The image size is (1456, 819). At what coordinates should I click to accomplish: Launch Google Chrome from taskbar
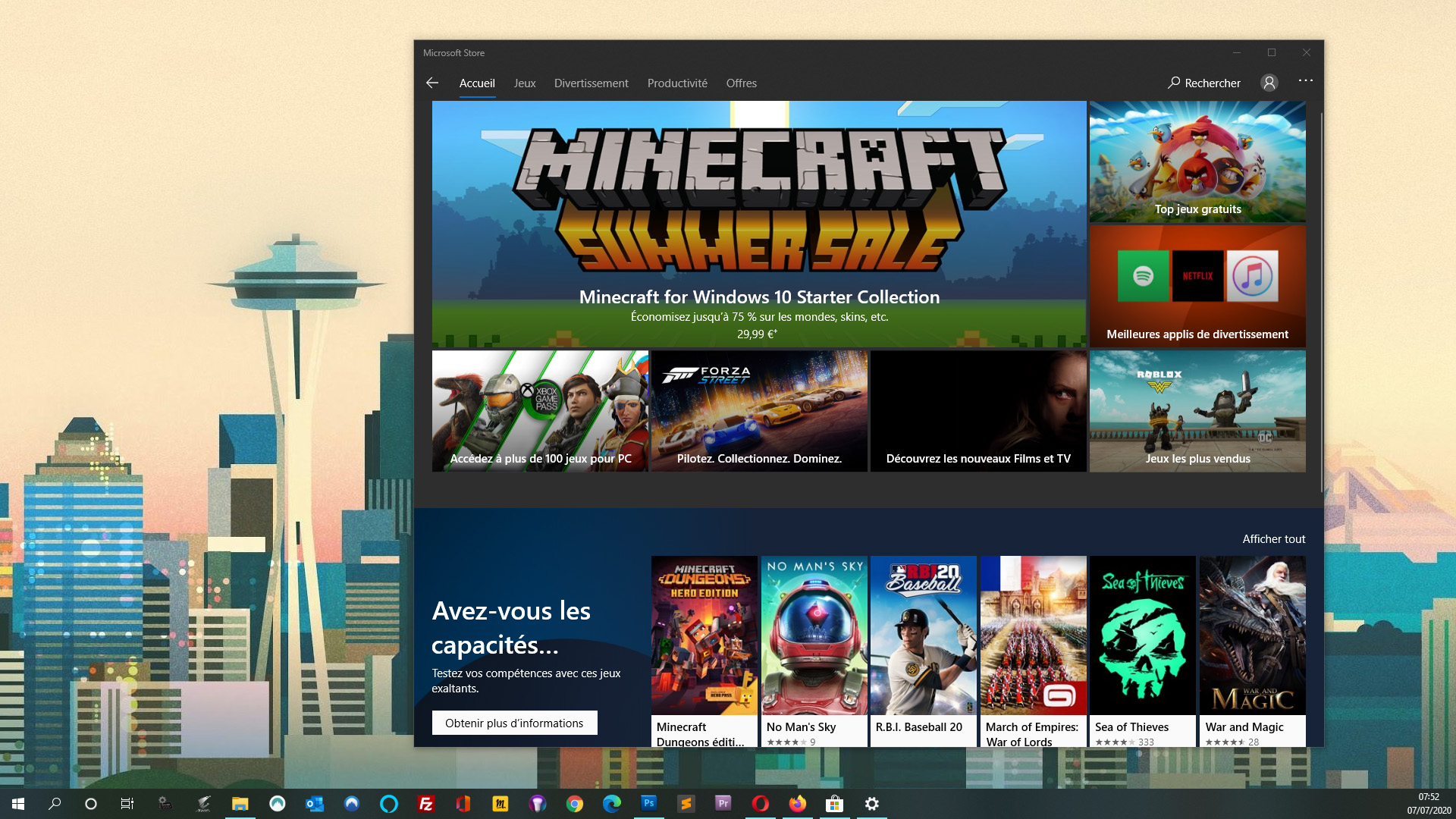coord(574,804)
